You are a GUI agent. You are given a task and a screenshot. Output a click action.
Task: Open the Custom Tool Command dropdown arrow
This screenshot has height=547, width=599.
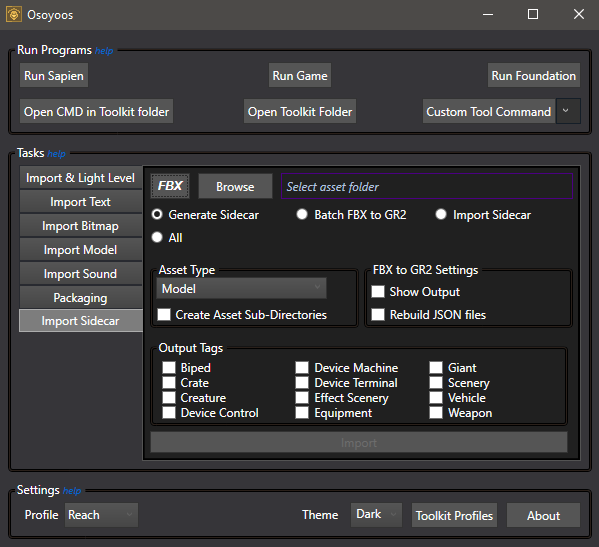pyautogui.click(x=568, y=111)
